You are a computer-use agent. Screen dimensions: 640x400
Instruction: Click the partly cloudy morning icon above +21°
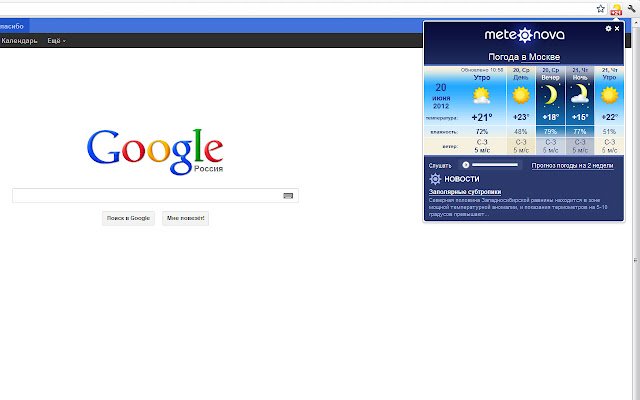[481, 96]
